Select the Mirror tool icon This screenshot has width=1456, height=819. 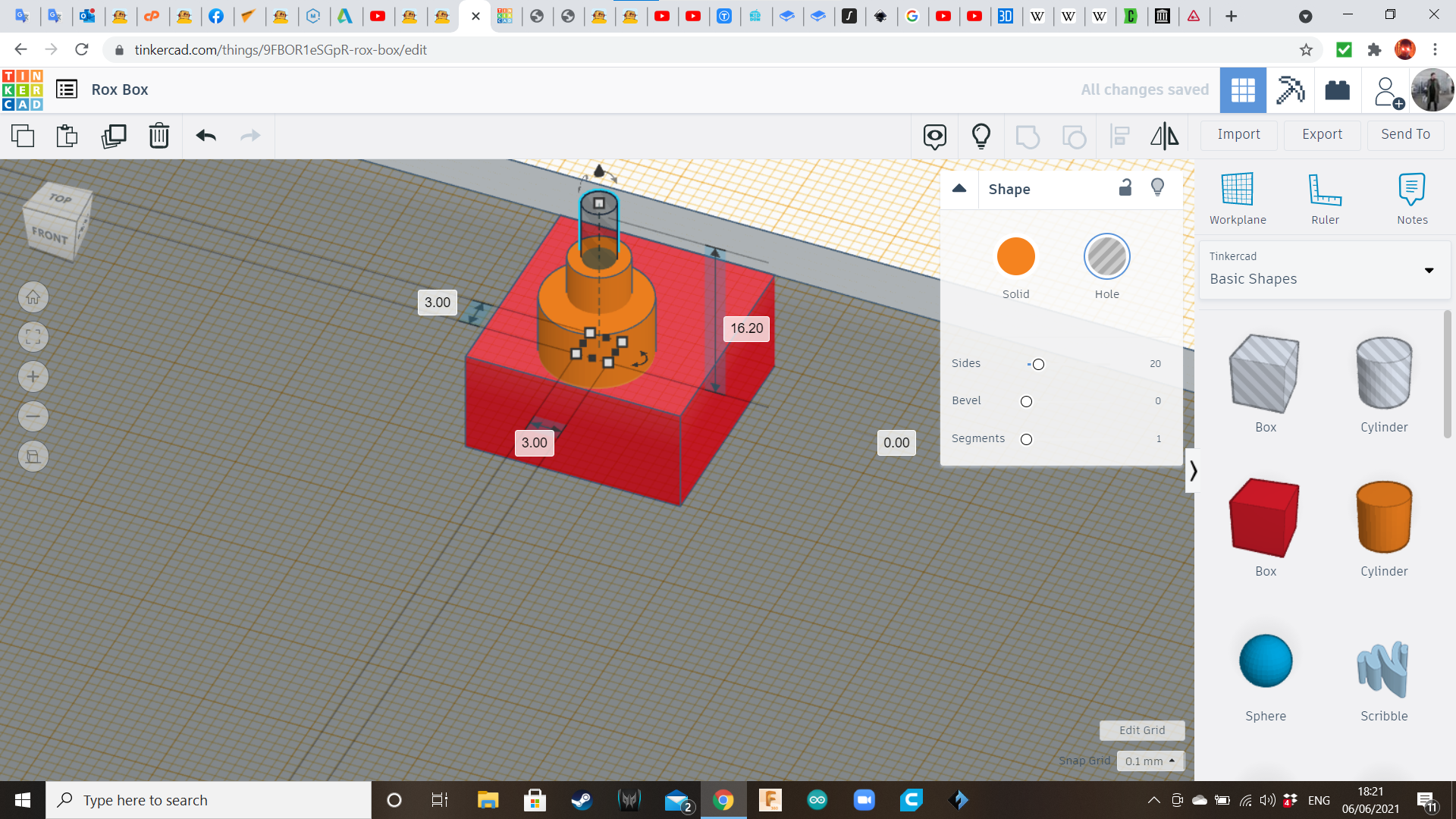click(x=1164, y=136)
